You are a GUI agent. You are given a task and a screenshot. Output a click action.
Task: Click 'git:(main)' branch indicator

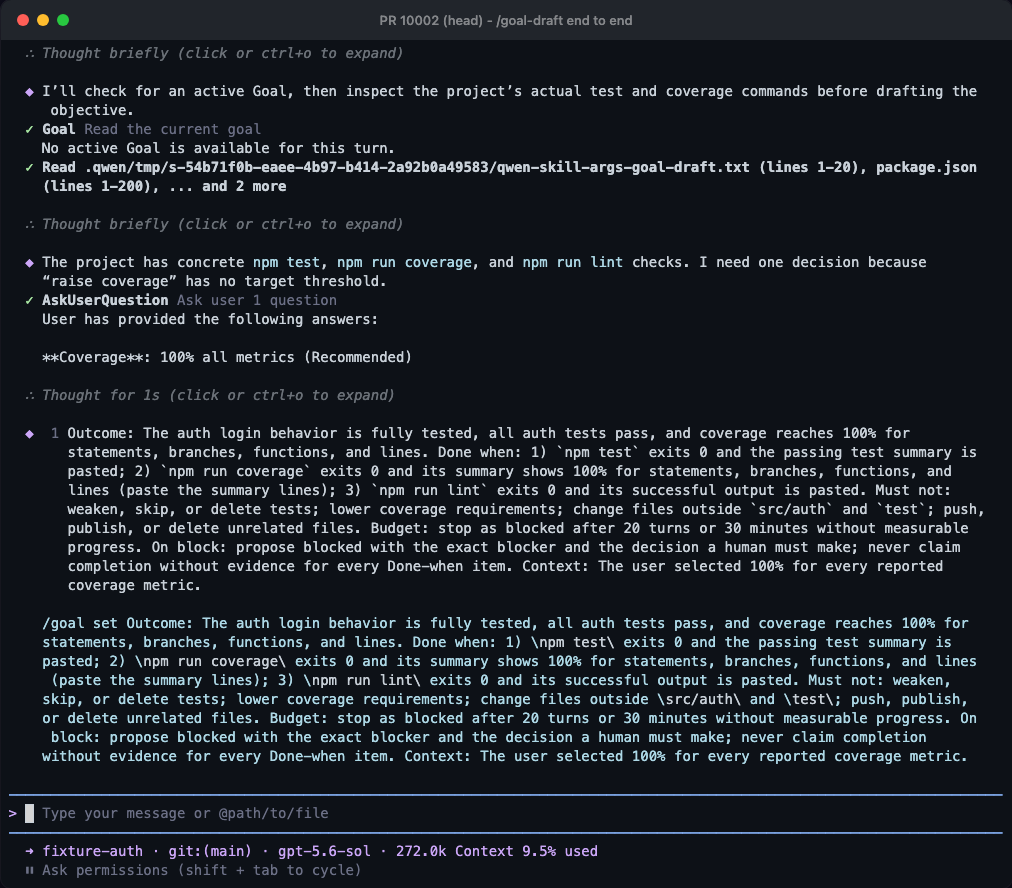pos(210,851)
